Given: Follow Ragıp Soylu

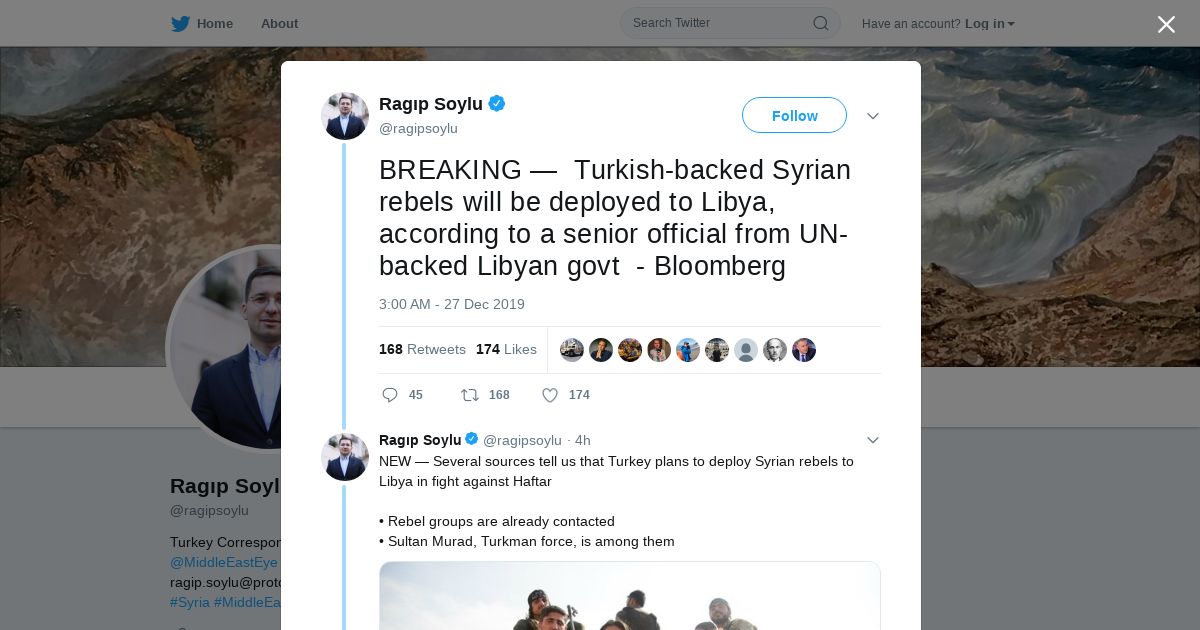Looking at the screenshot, I should click(x=794, y=115).
